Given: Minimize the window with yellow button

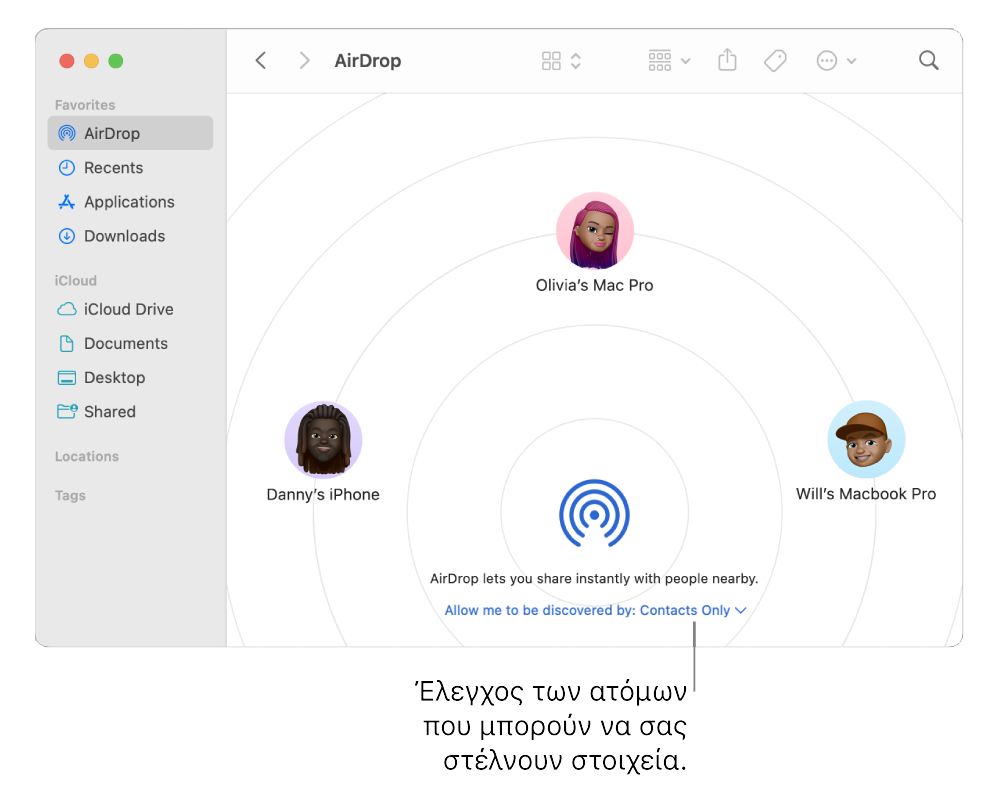Looking at the screenshot, I should [x=91, y=61].
